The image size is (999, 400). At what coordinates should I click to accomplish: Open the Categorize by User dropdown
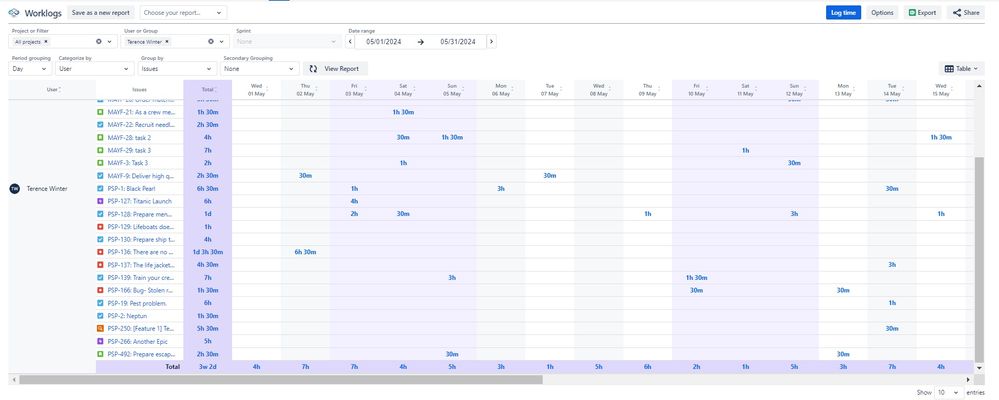95,69
